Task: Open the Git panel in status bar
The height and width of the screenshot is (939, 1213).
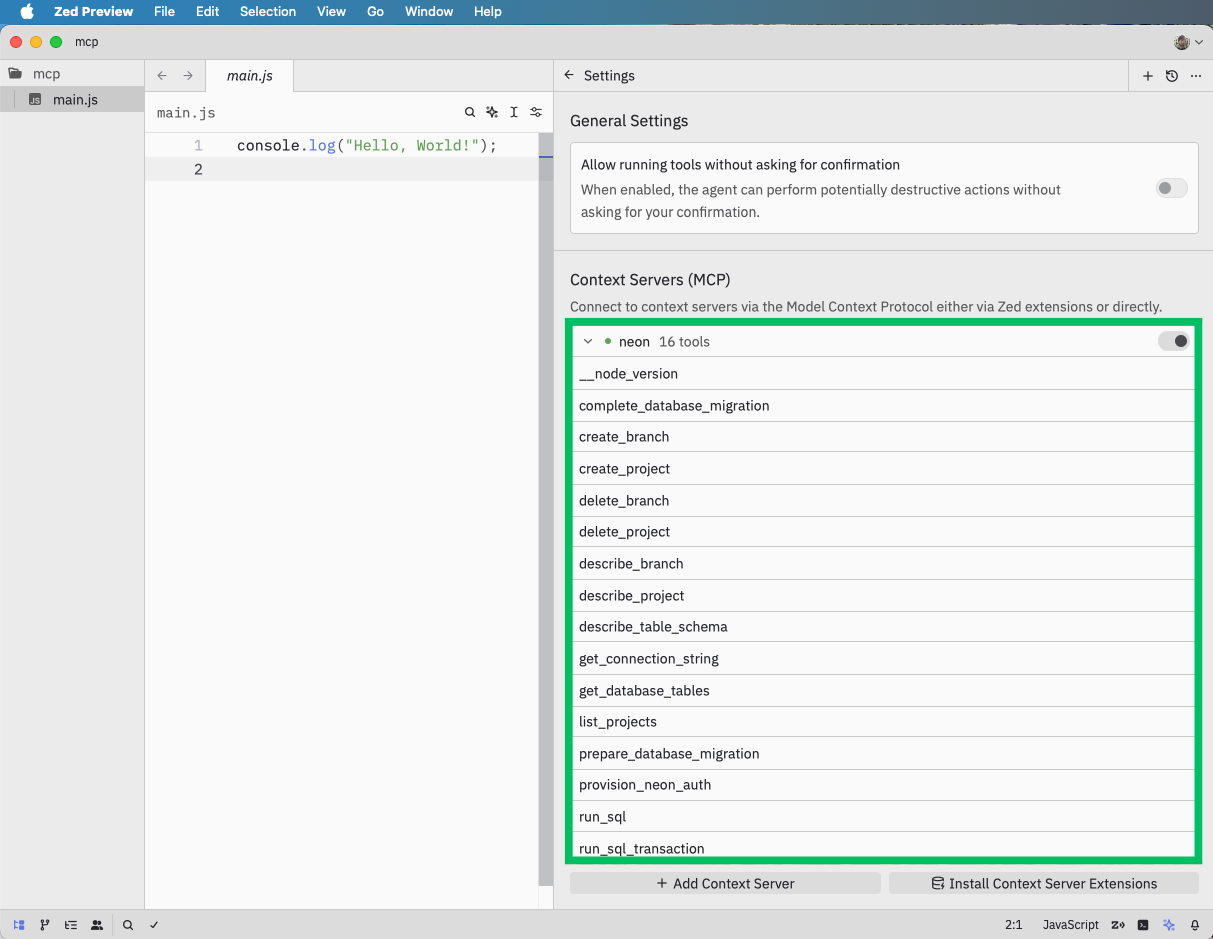Action: click(45, 925)
